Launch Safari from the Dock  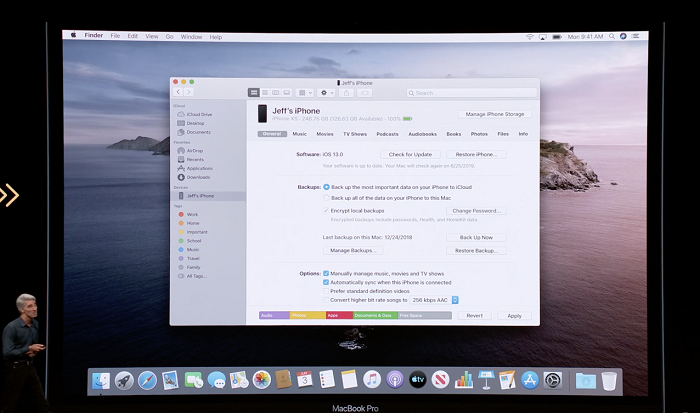coord(147,381)
